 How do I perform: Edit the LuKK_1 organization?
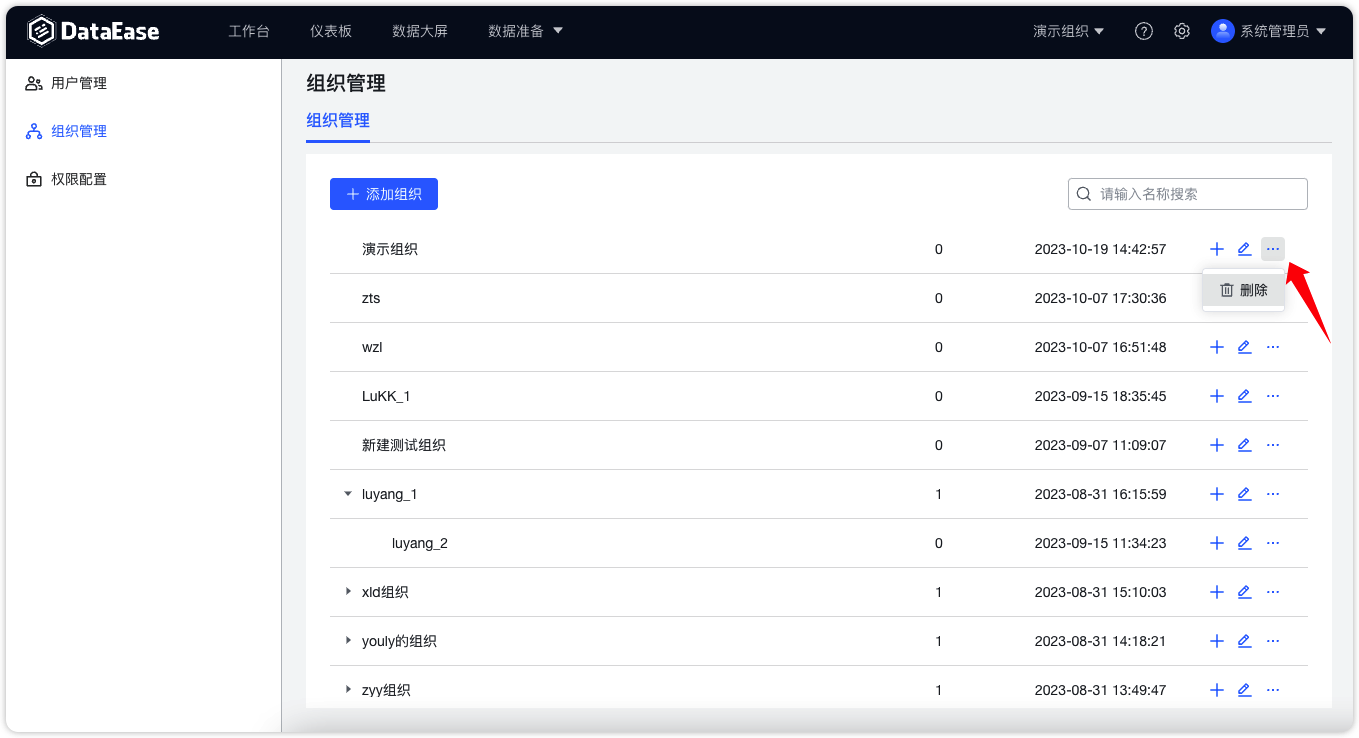pyautogui.click(x=1244, y=396)
